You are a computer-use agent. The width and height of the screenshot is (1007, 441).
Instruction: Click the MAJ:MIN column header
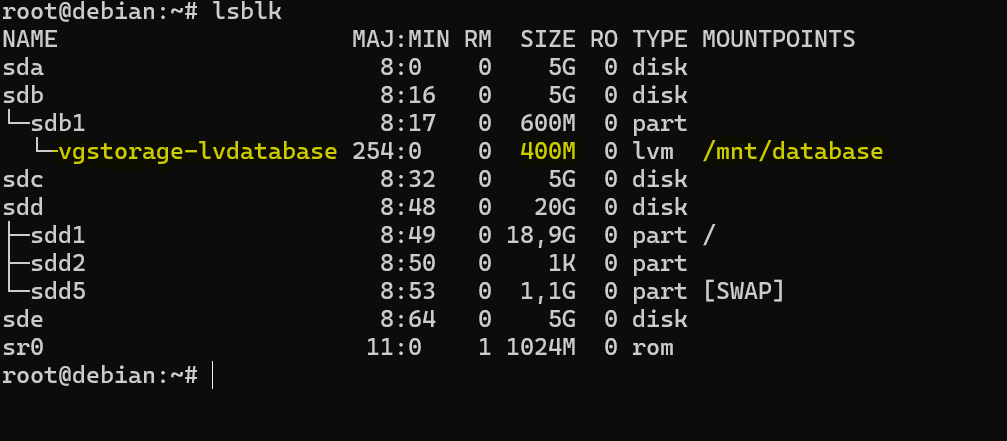click(x=395, y=40)
